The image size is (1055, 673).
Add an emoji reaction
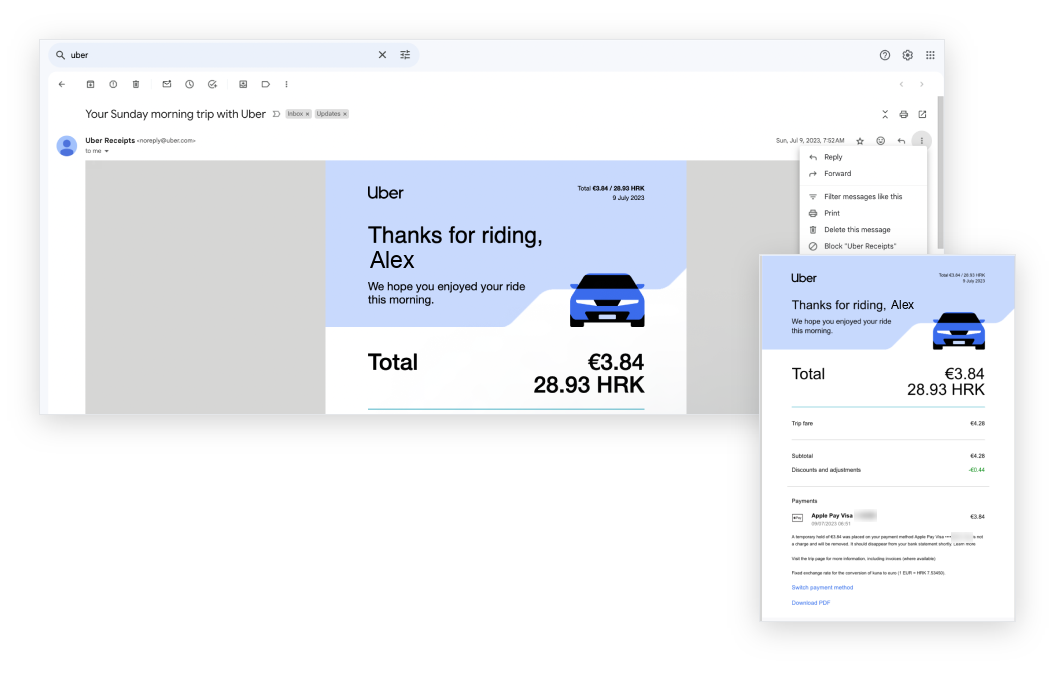881,141
